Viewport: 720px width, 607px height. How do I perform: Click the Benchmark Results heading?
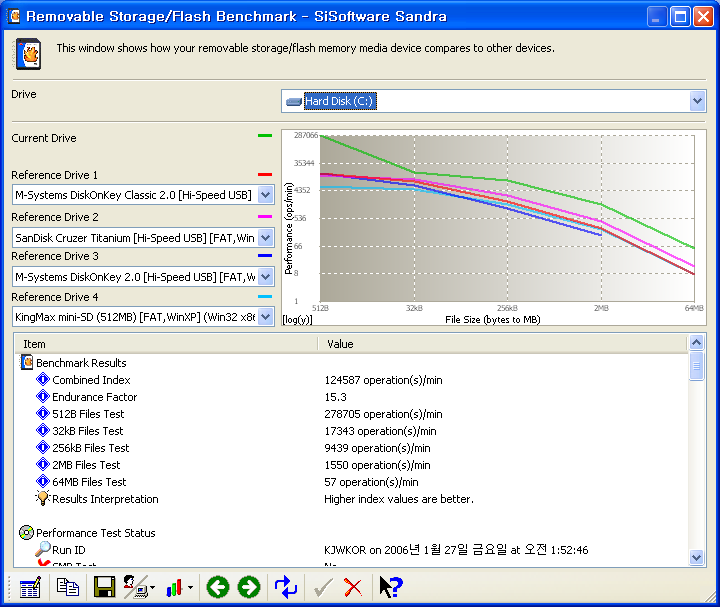81,363
